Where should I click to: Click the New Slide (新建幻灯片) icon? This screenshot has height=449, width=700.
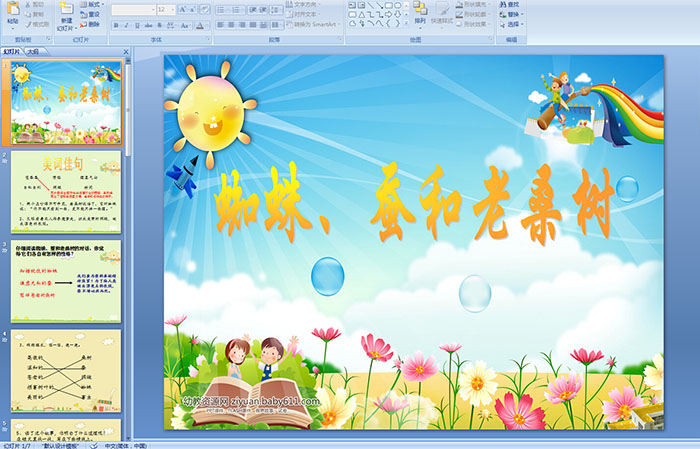pyautogui.click(x=67, y=8)
